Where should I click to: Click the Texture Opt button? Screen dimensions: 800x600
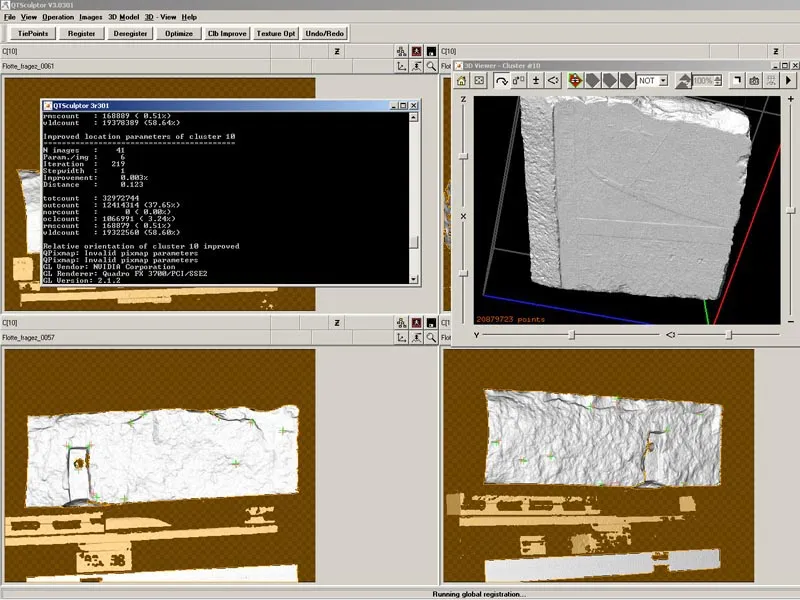(x=276, y=34)
